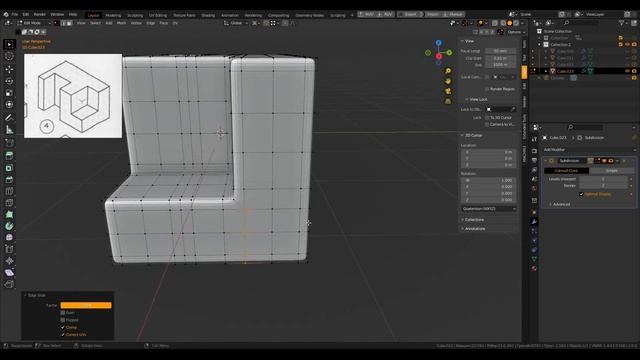
Task: Choose the Rip Region tool
Action: [9, 284]
